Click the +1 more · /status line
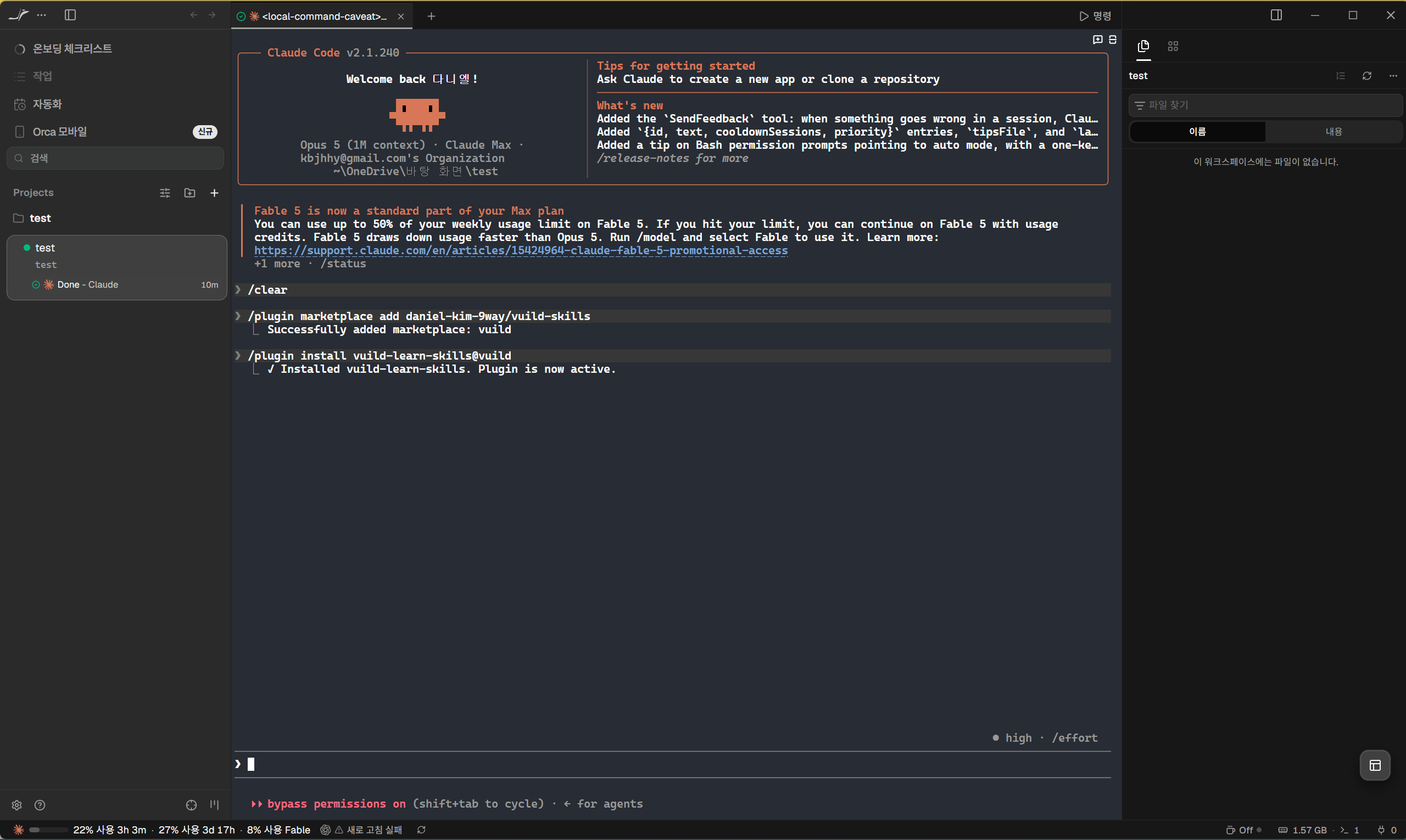The width and height of the screenshot is (1406, 840). pos(310,264)
